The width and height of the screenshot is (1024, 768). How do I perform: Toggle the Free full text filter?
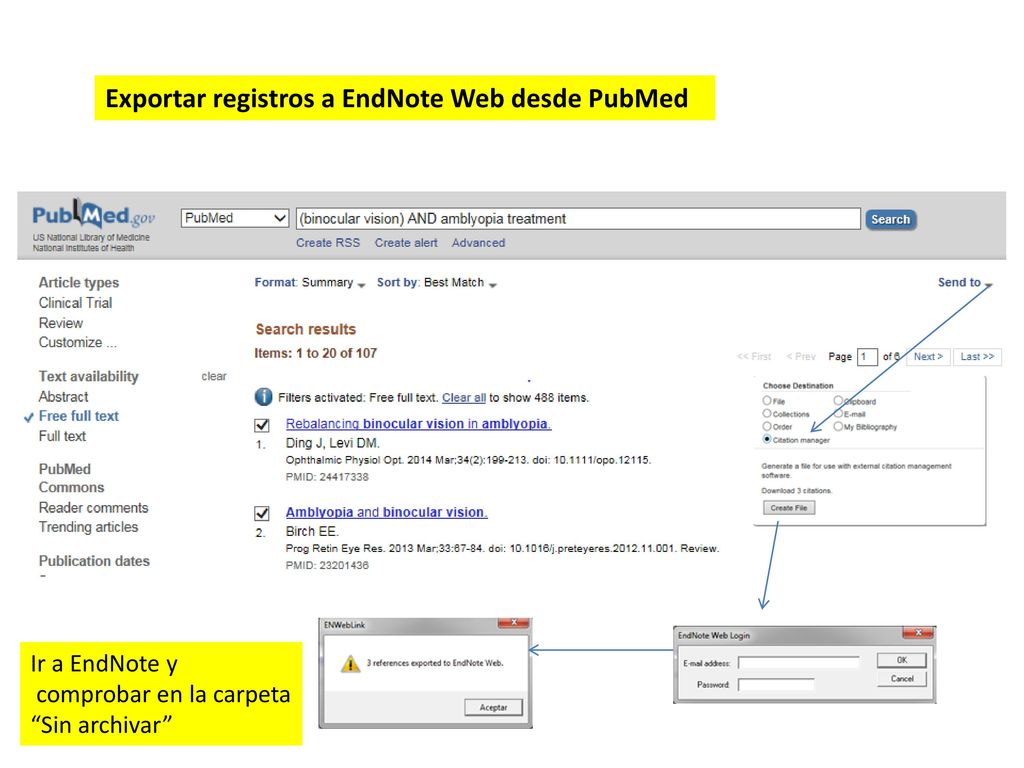click(x=78, y=417)
